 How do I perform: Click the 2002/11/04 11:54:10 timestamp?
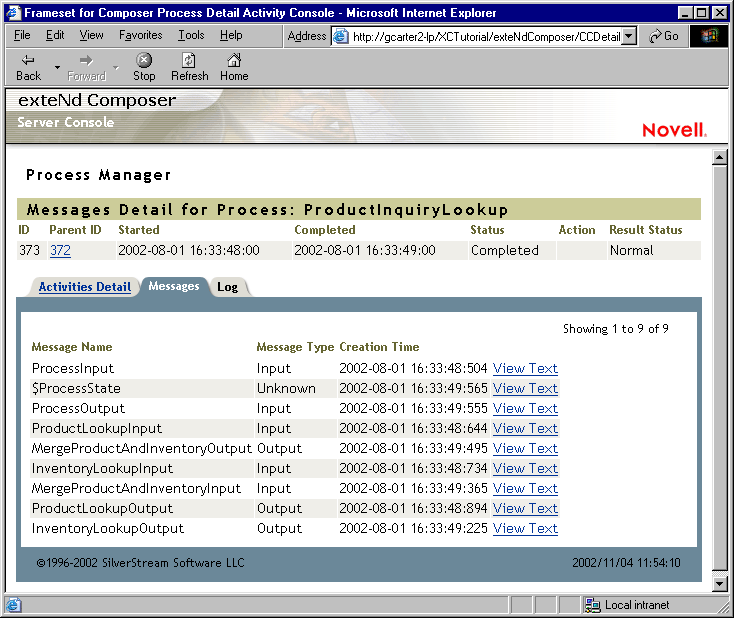[626, 562]
